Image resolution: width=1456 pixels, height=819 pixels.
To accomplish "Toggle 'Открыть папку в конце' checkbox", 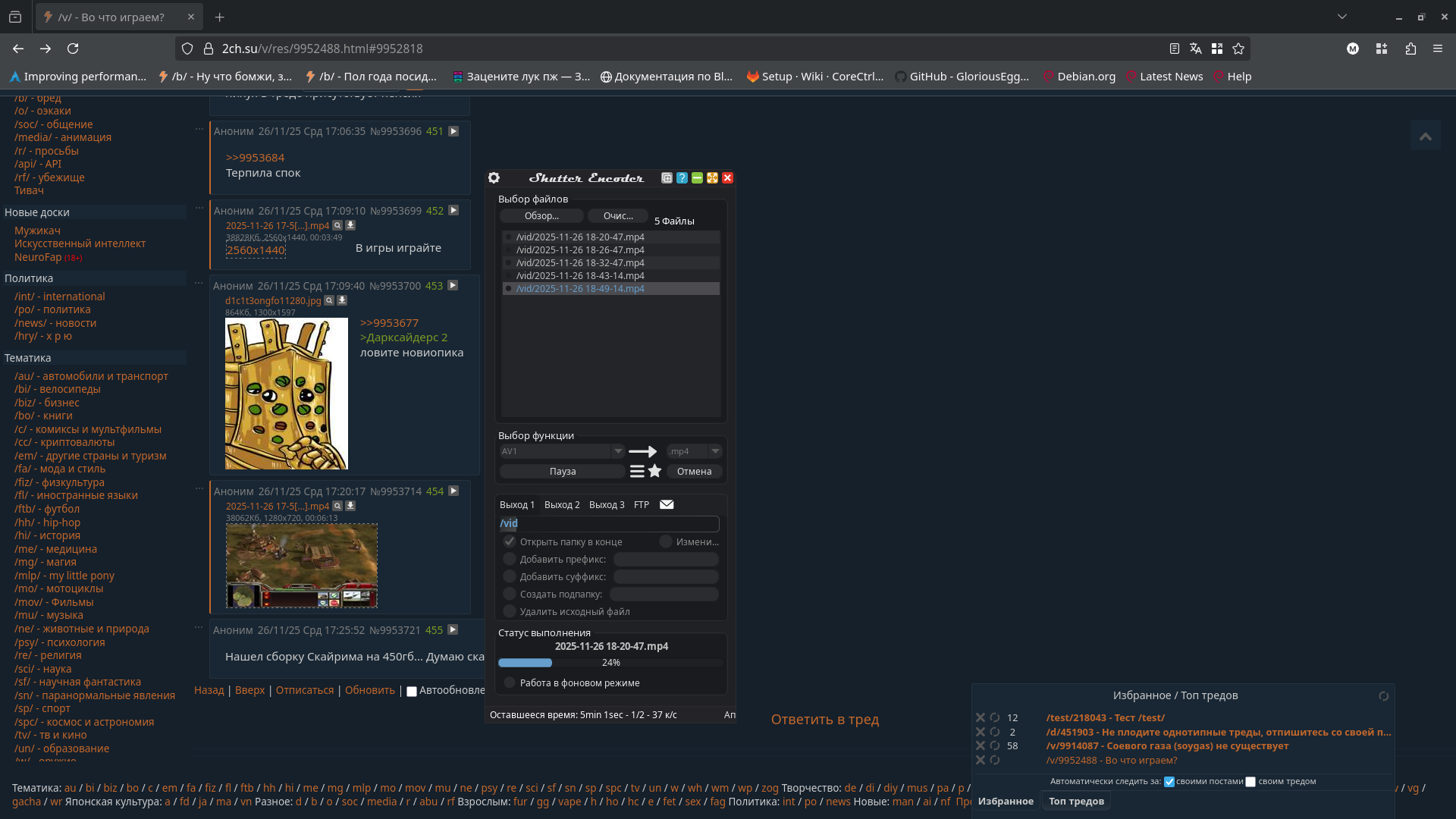I will coord(510,541).
